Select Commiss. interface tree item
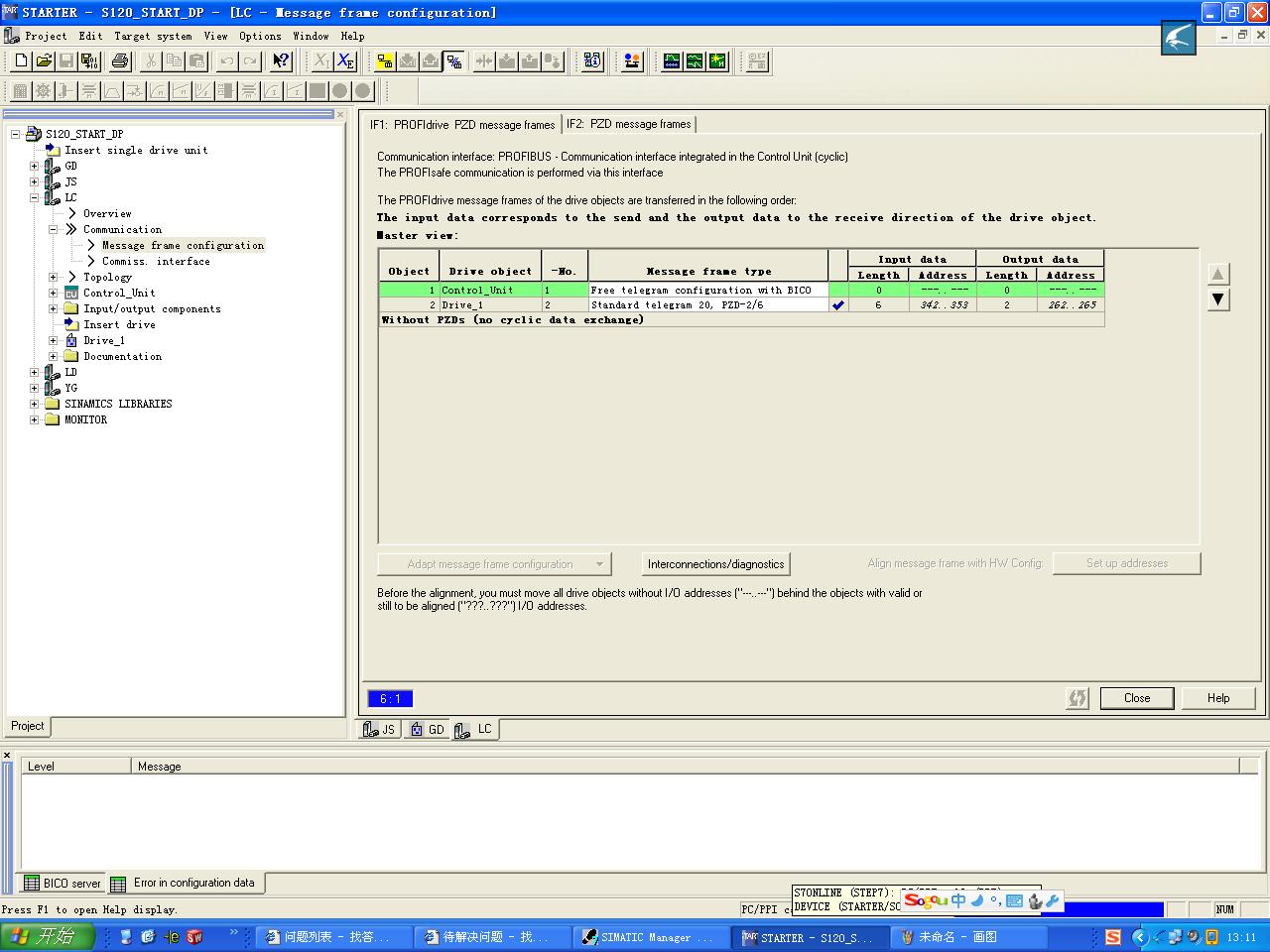1270x952 pixels. [156, 261]
